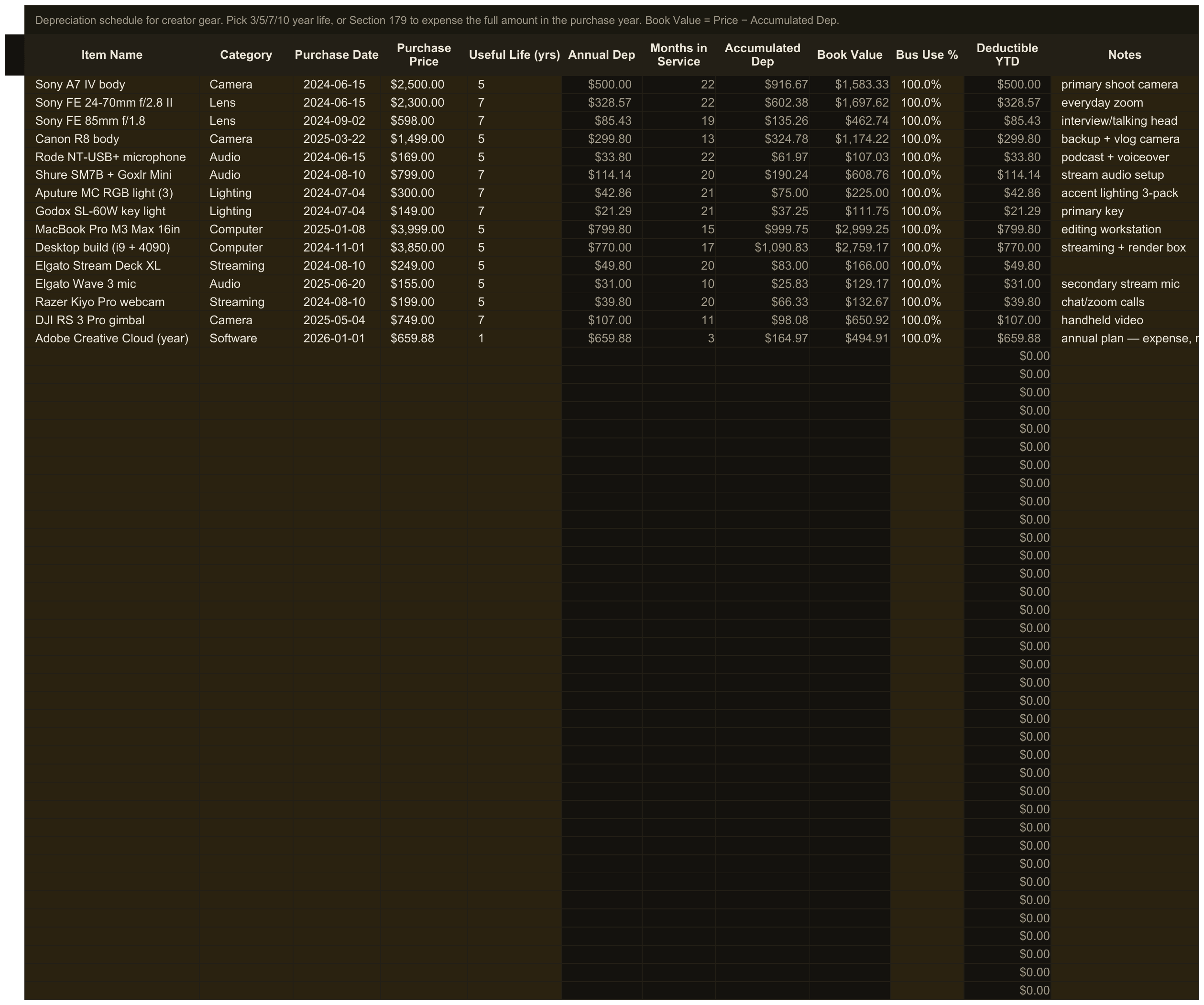The image size is (1204, 1005).
Task: Click the Godox SL-60W key light cell
Action: [x=112, y=211]
